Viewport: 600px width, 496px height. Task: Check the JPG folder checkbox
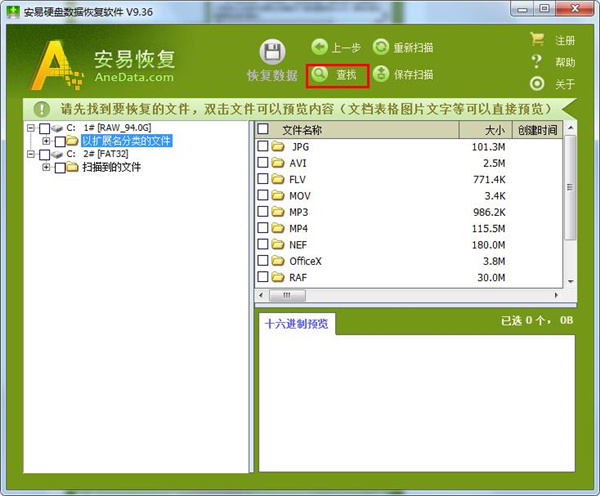coord(263,146)
